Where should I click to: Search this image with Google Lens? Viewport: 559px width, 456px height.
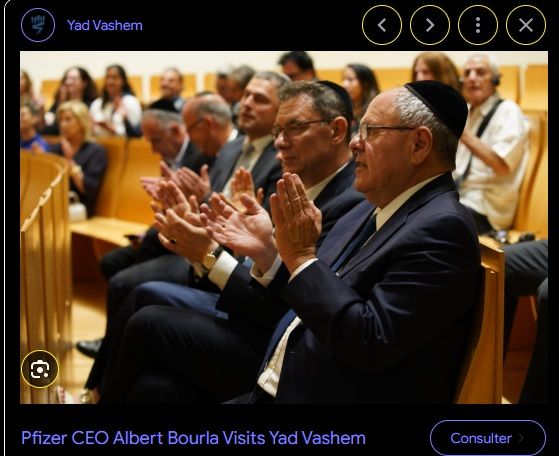[x=40, y=369]
